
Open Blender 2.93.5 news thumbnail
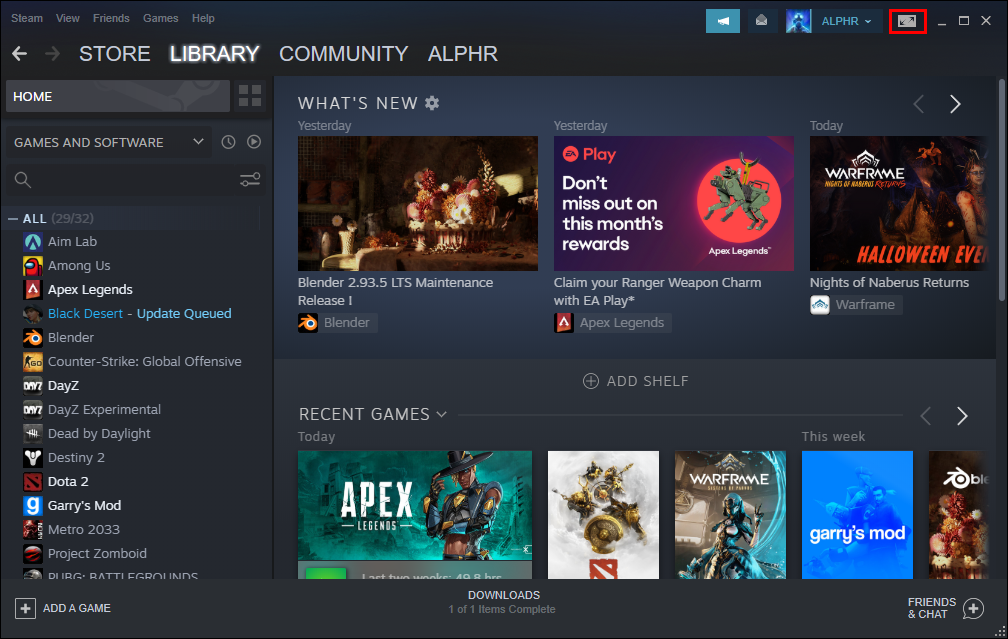click(418, 203)
